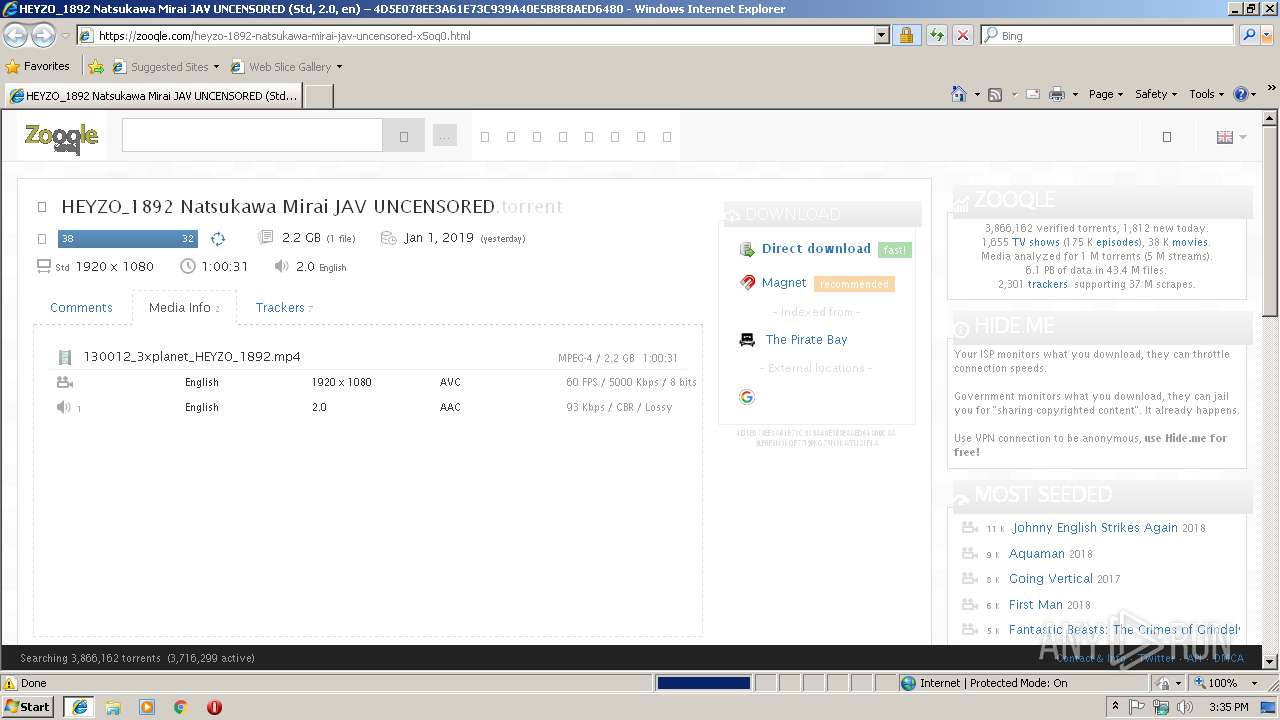Open the Safety menu dropdown

[1156, 94]
